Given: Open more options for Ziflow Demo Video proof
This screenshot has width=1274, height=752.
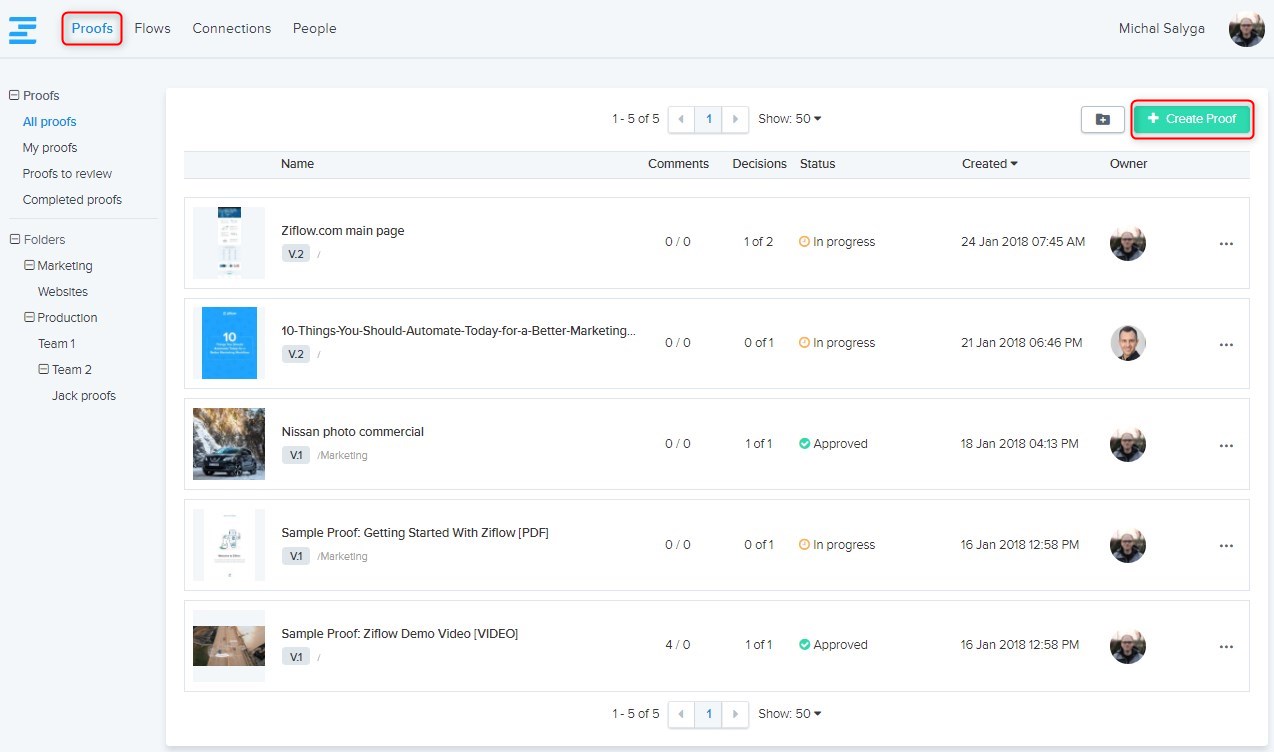Looking at the screenshot, I should [x=1226, y=647].
